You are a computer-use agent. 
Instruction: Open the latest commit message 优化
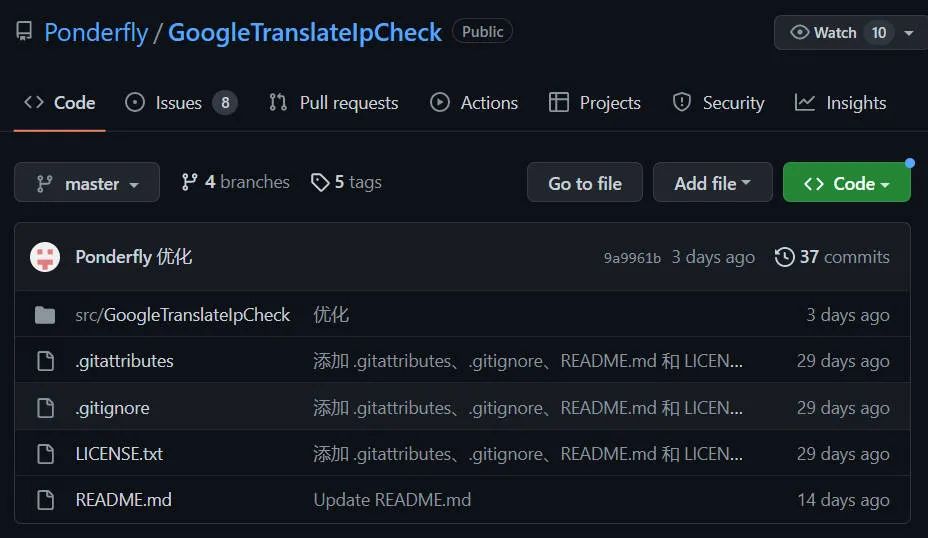point(175,257)
